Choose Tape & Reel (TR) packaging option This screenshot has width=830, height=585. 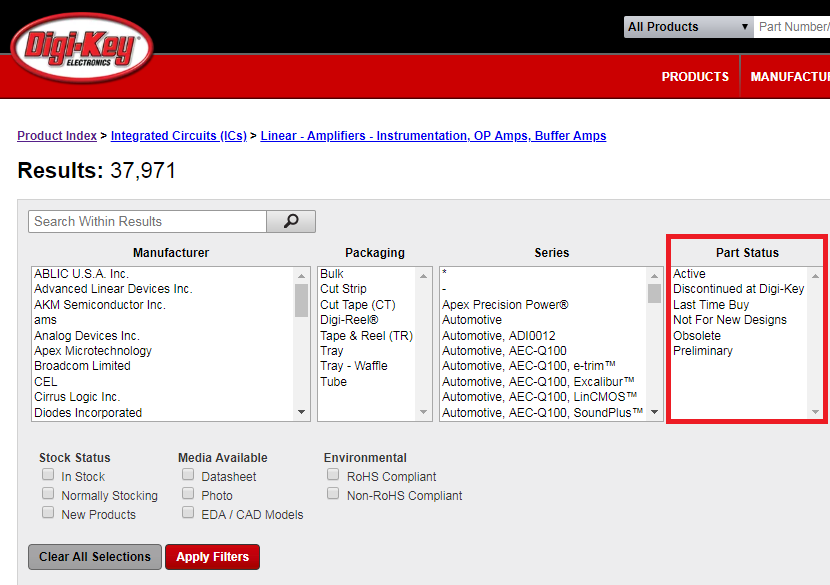[x=366, y=336]
